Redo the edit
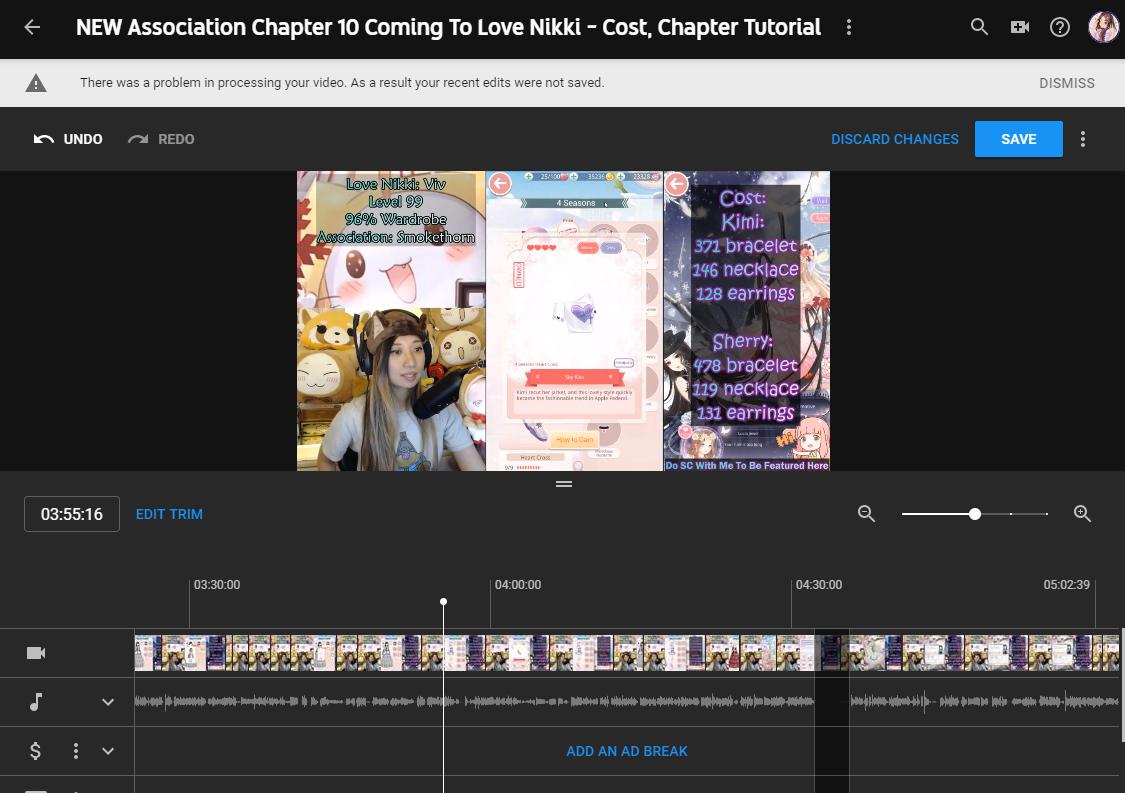 (161, 139)
